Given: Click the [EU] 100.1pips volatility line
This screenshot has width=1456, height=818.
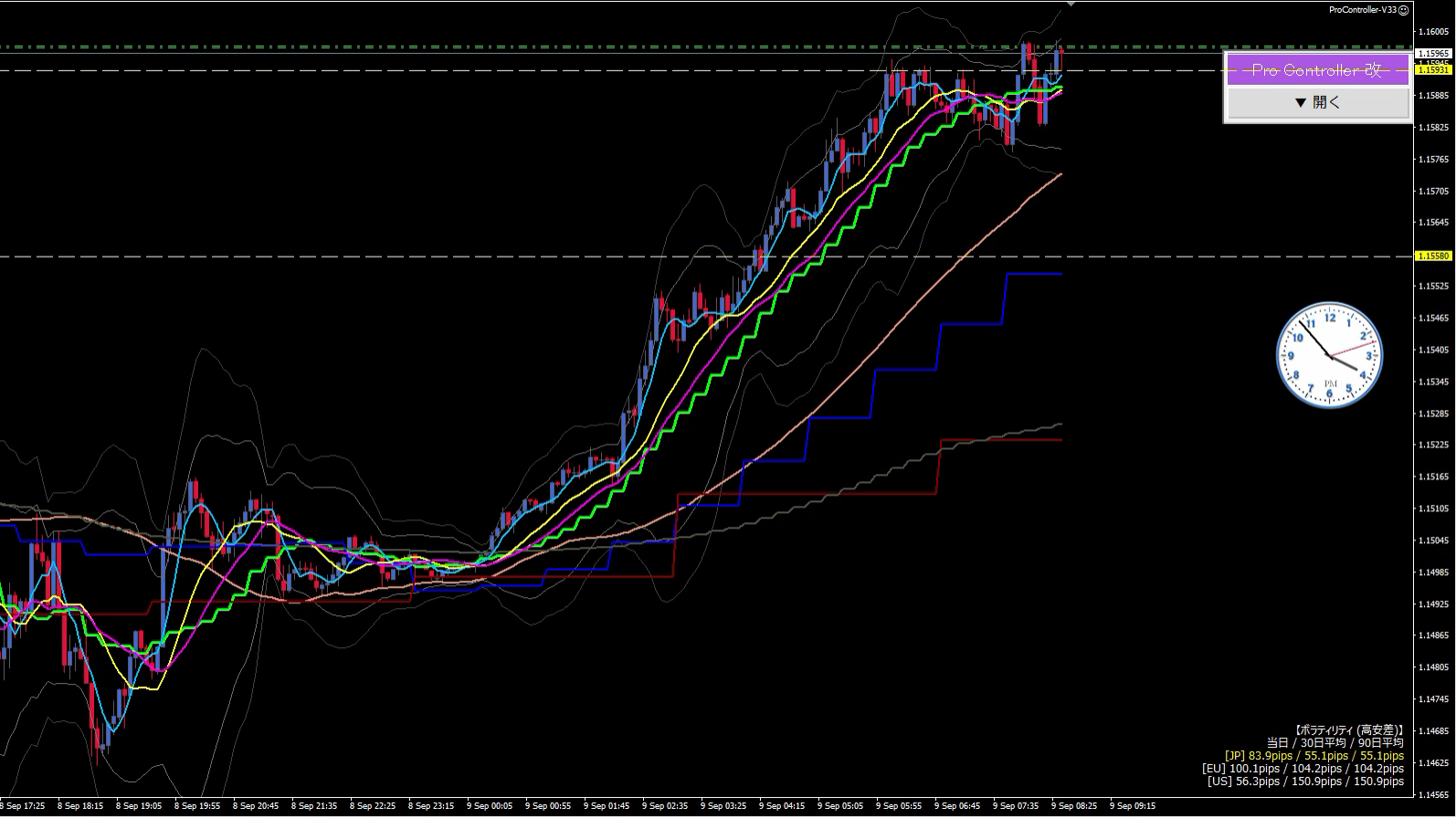Looking at the screenshot, I should tap(1303, 769).
